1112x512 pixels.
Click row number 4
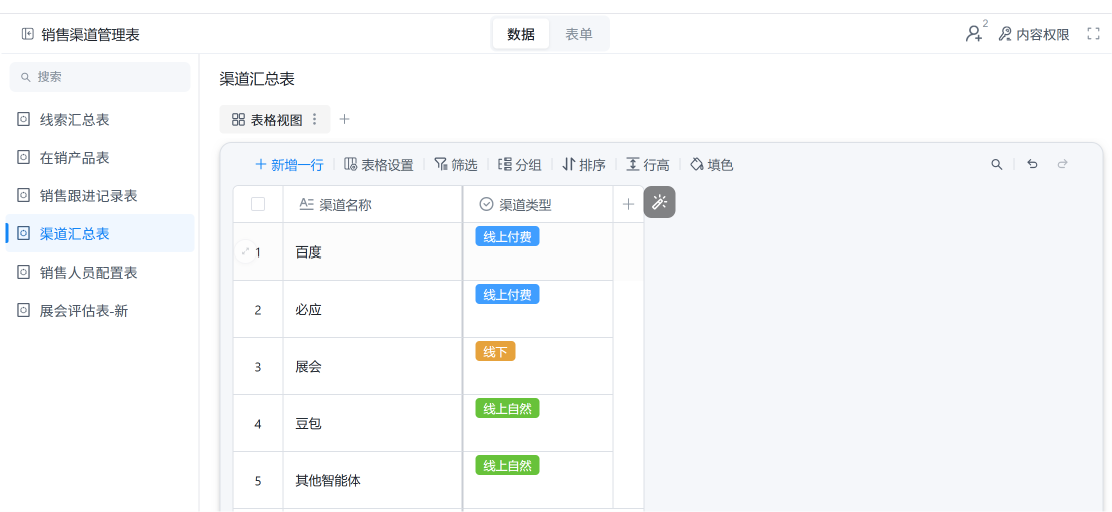(x=258, y=424)
